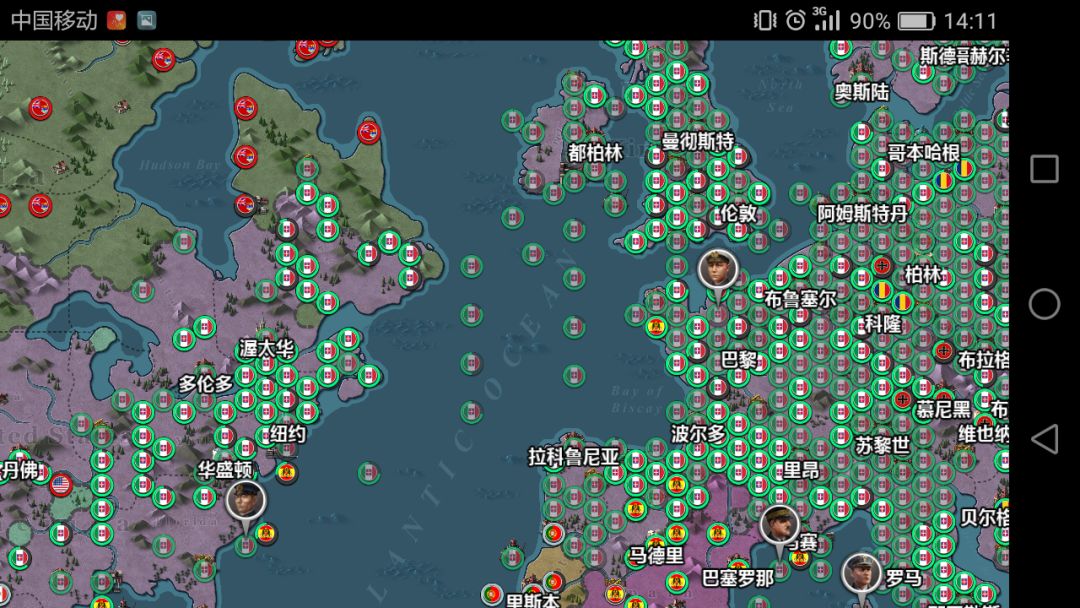Tap the iron cross unit left of 慕尼黑
The image size is (1080, 608).
point(903,399)
